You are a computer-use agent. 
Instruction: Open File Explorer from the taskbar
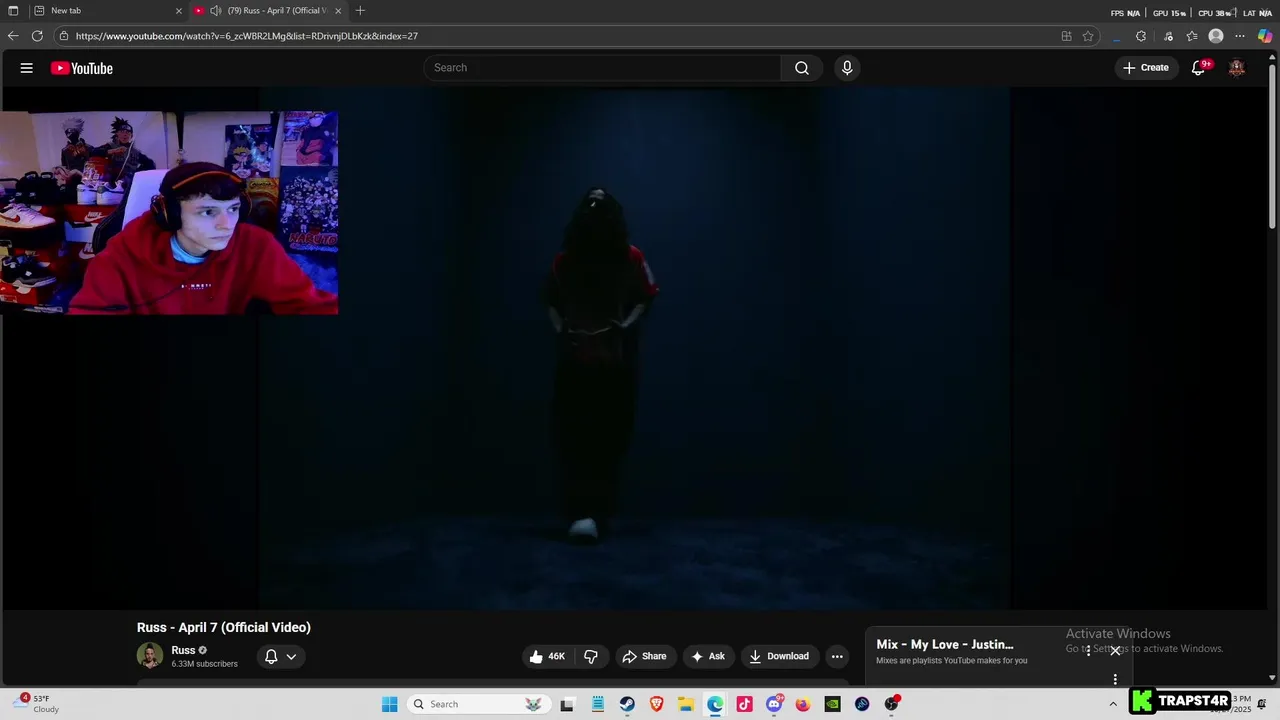tap(686, 704)
